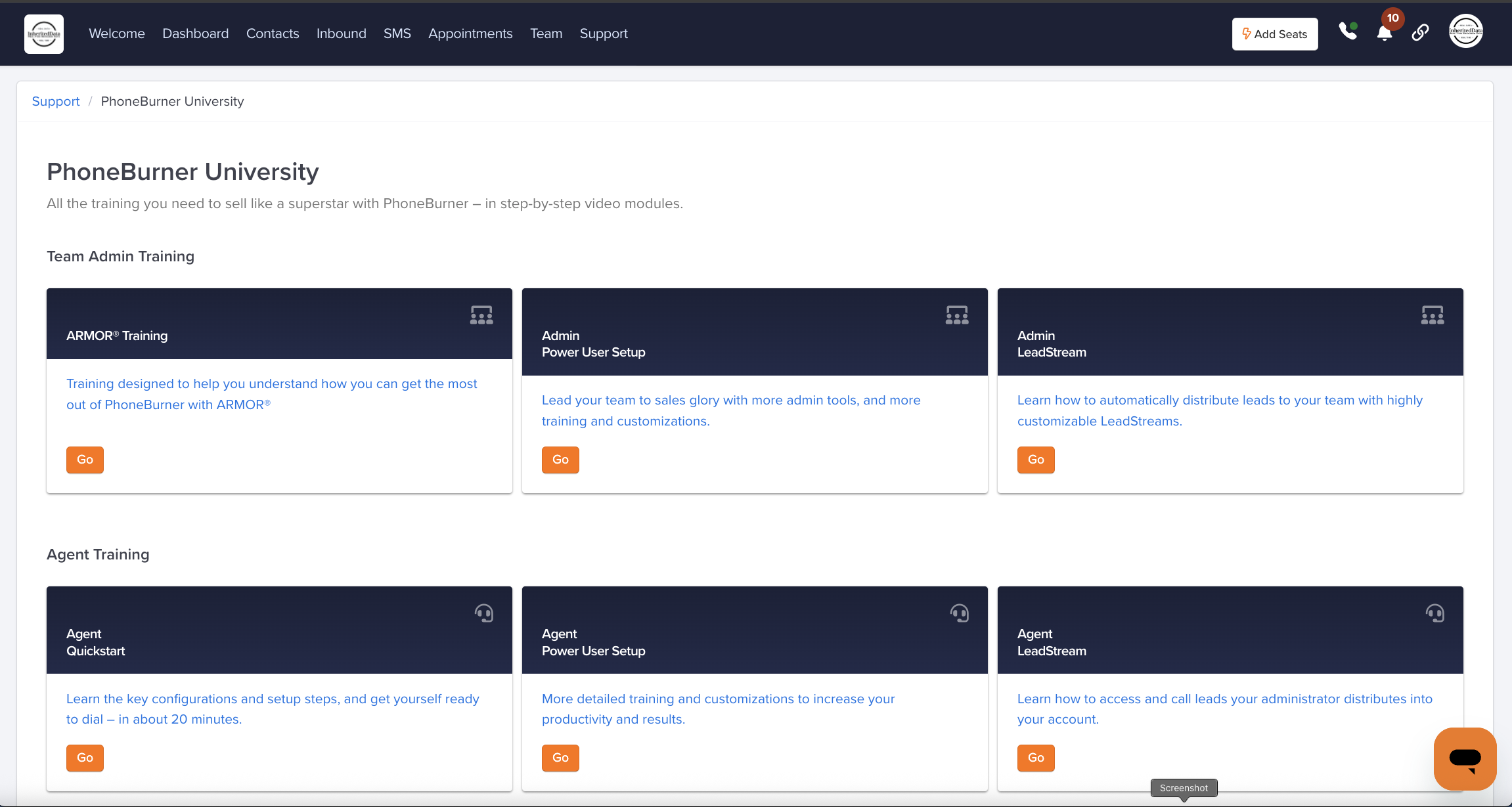Click headset icon on Agent LeadStream card
Screen dimensions: 1512x807
[1434, 613]
